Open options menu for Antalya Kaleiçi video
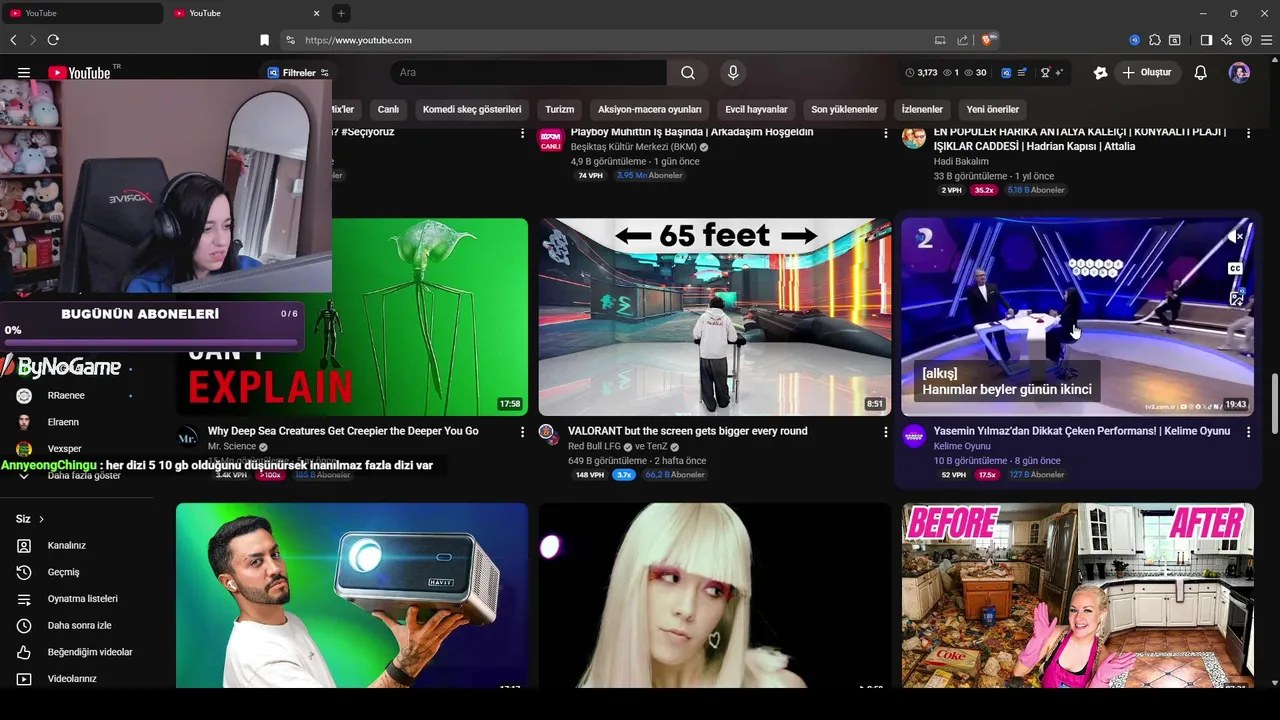The image size is (1280, 720). coord(1248,133)
